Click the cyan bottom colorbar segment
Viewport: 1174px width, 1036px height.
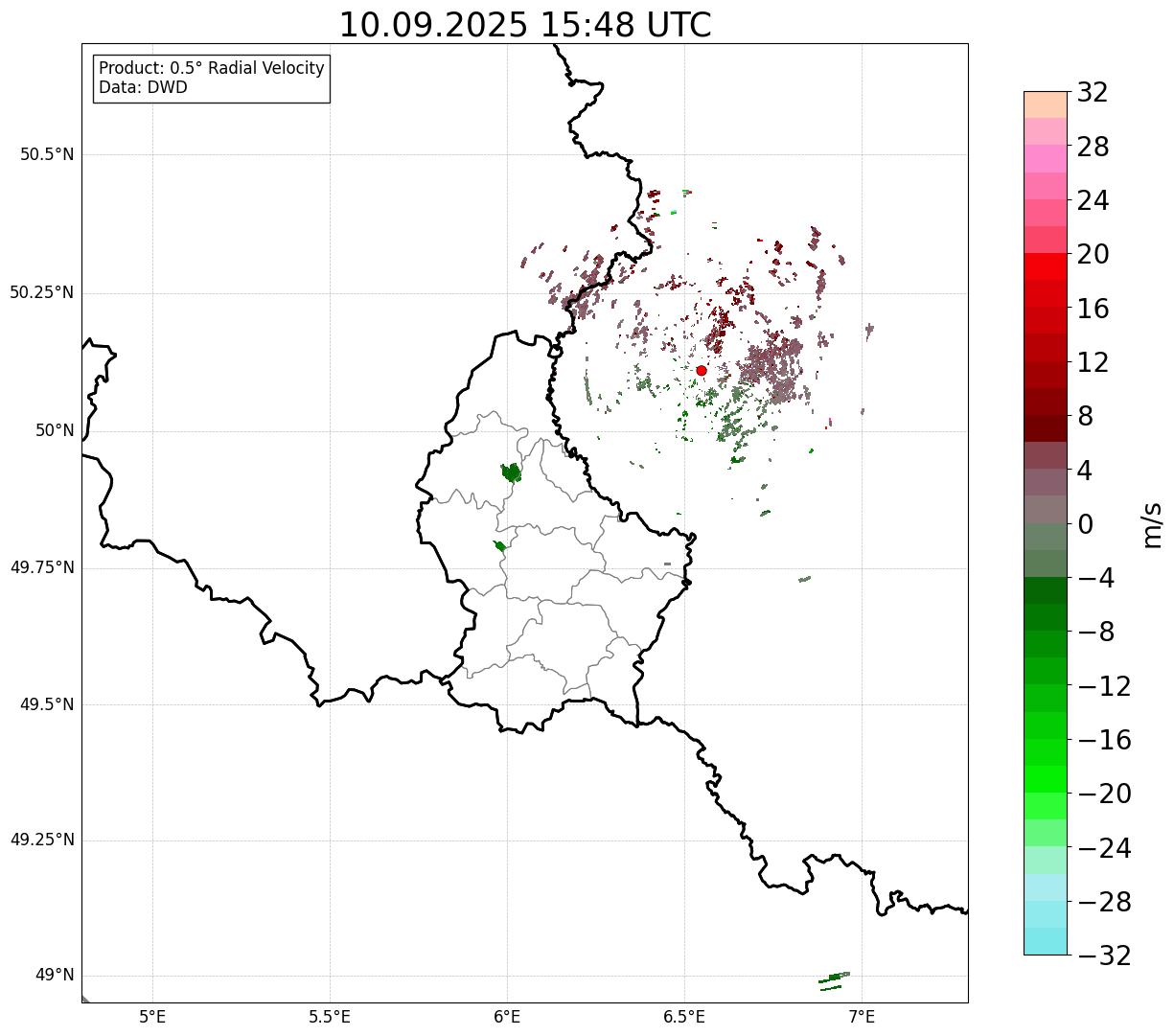pos(1045,941)
